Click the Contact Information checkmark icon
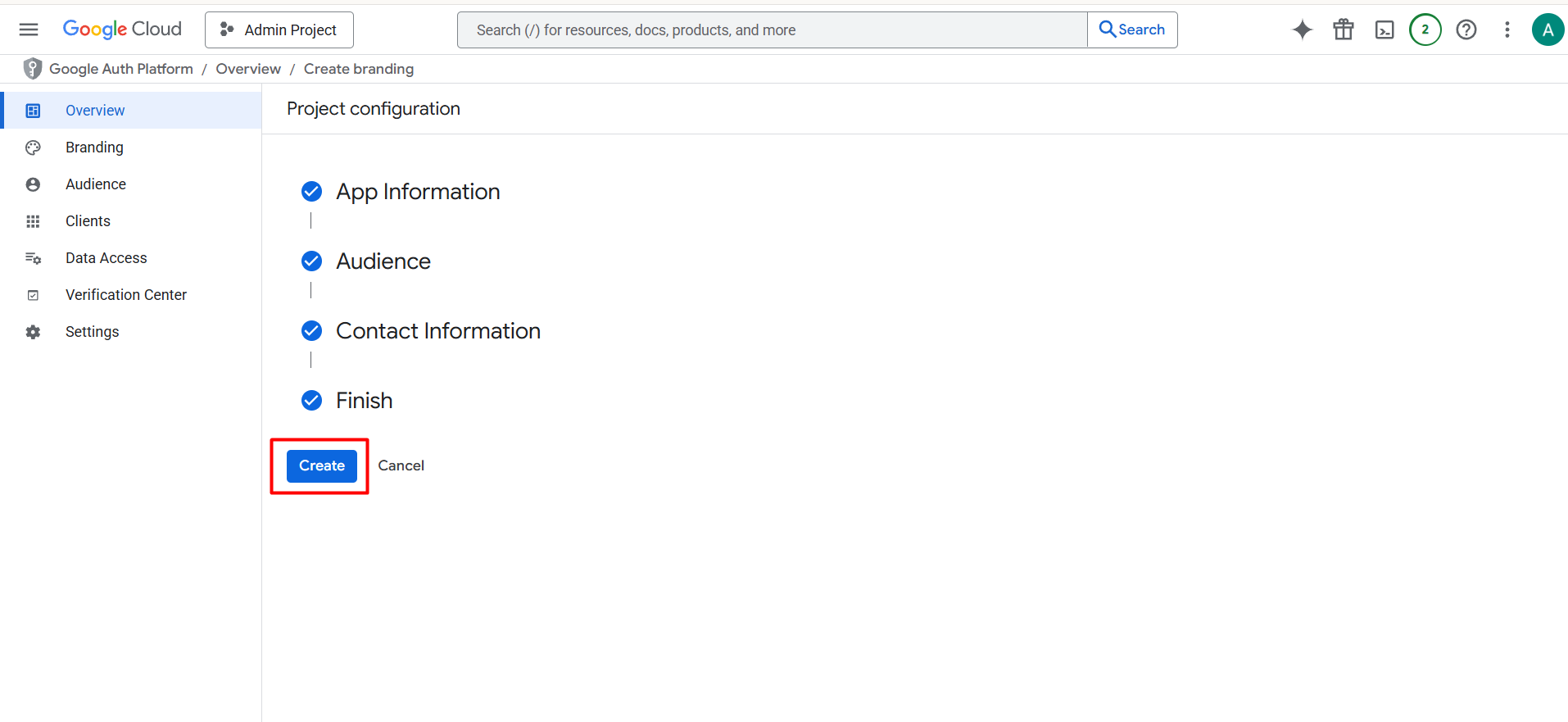 point(311,331)
